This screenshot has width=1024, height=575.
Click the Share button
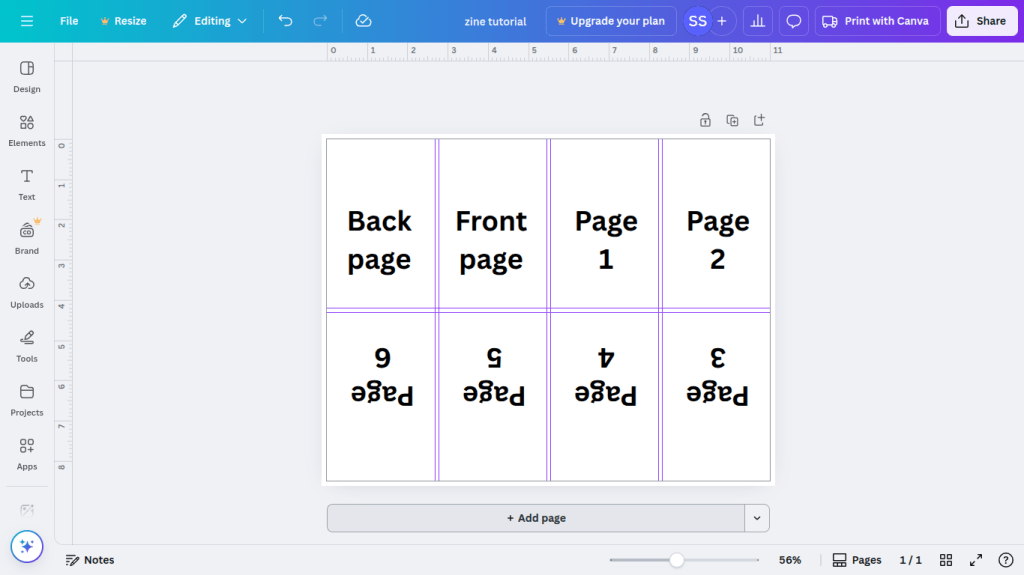coord(981,21)
